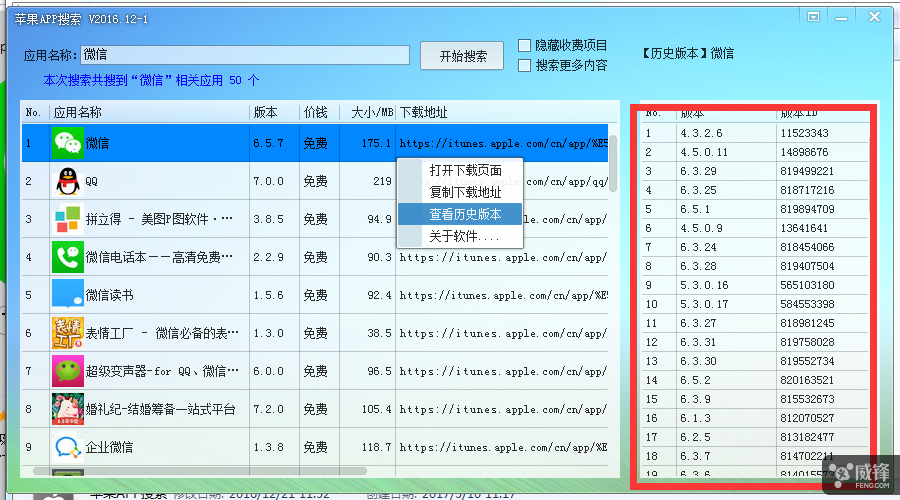Screen dimensions: 900x500
Task: Click the WeChat app icon in row 1
Action: tap(67, 143)
